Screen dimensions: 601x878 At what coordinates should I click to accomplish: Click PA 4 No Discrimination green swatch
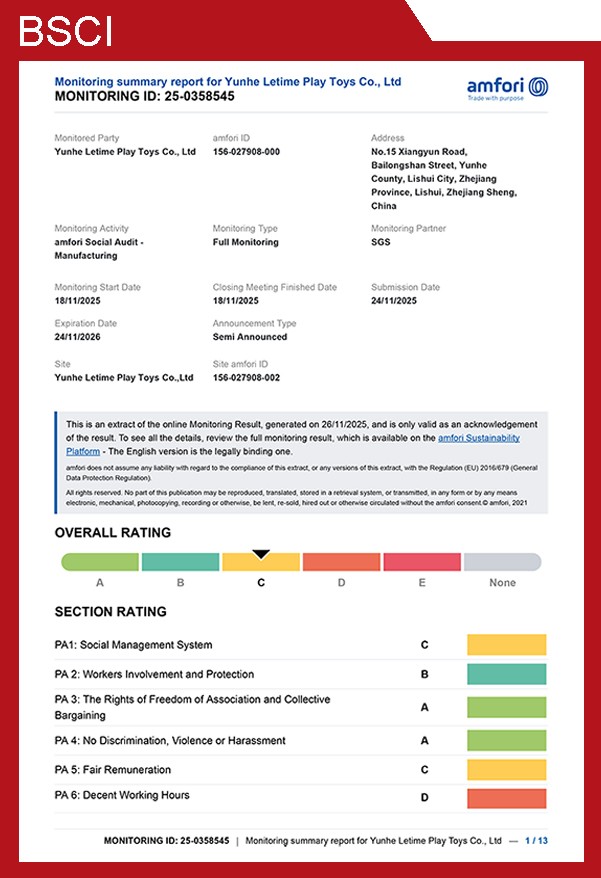pos(506,741)
